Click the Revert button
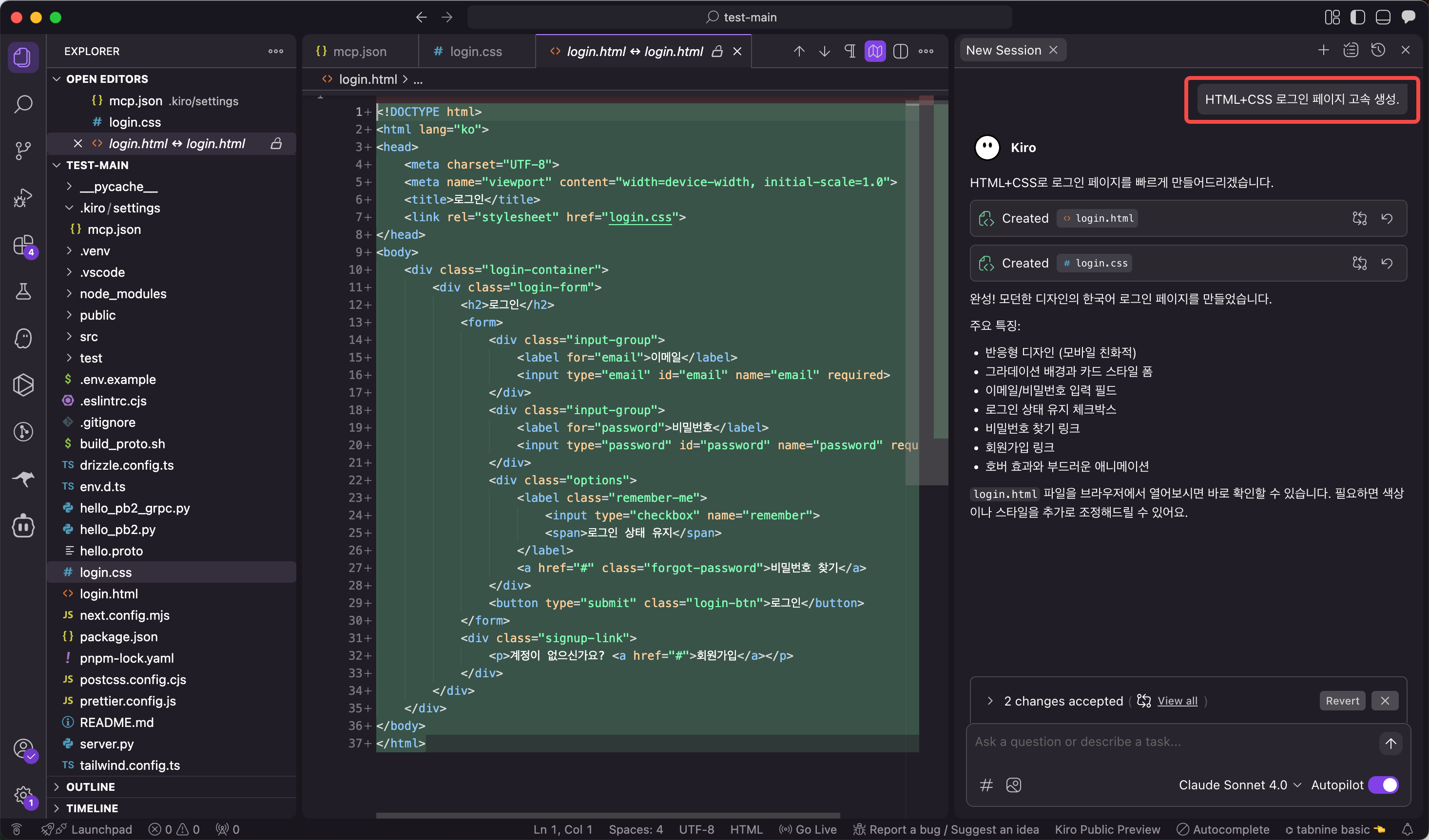This screenshot has width=1429, height=840. pyautogui.click(x=1342, y=701)
